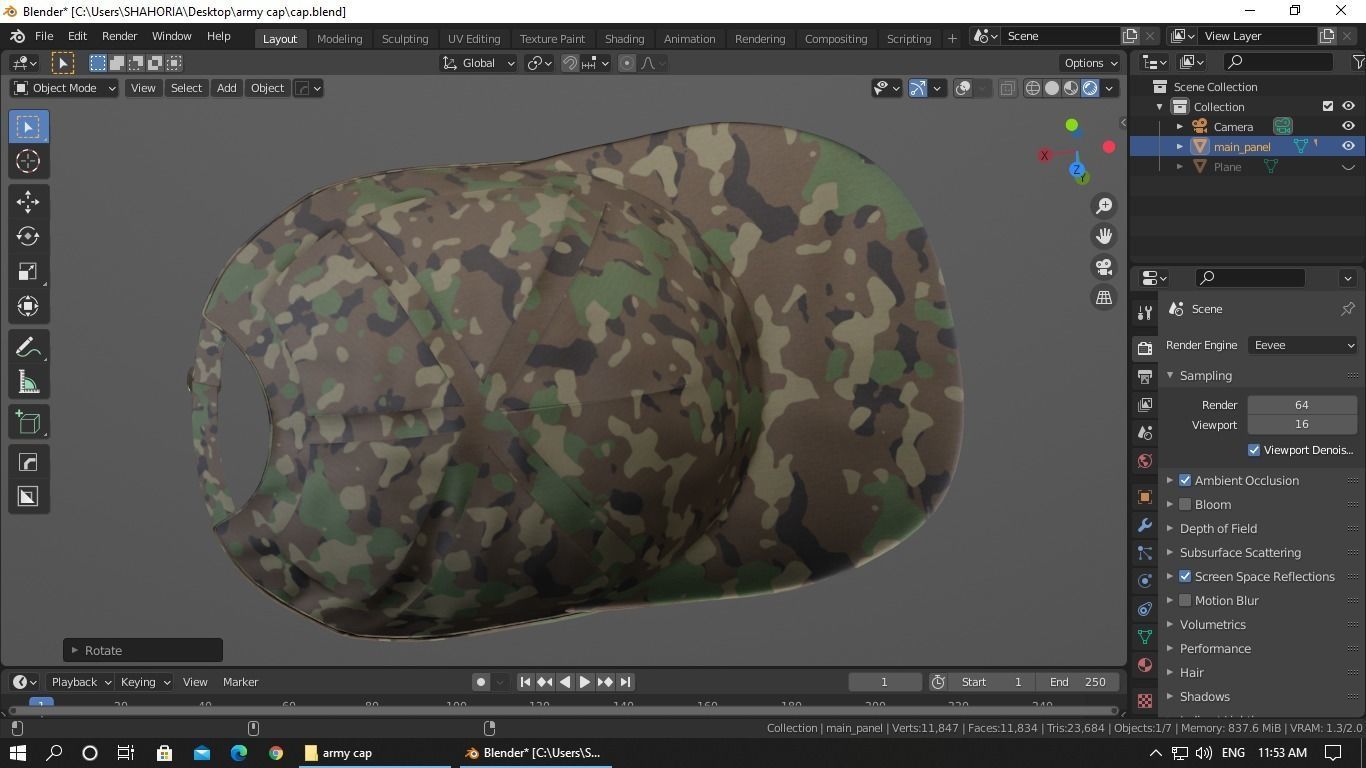Activate the Scale tool
This screenshot has height=768, width=1366.
pos(28,271)
